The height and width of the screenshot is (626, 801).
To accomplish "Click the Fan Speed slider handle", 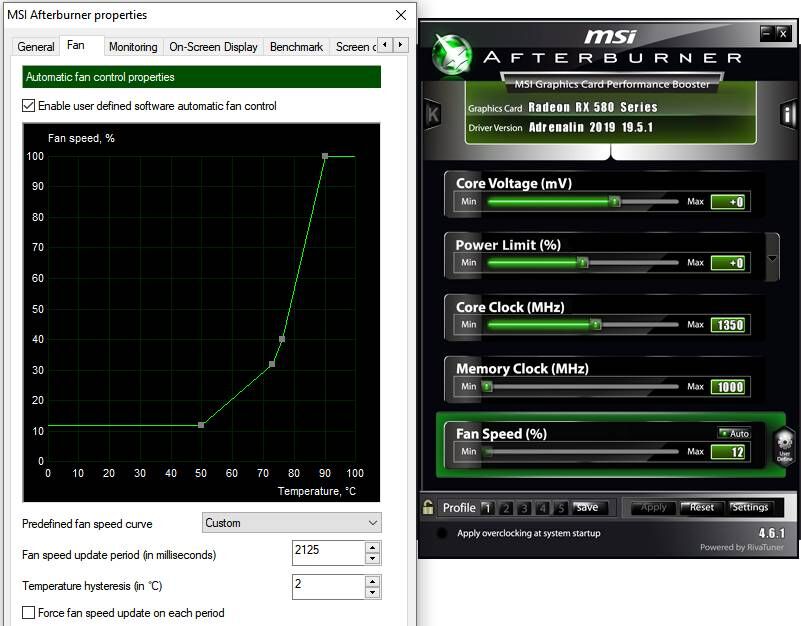I will click(x=488, y=452).
